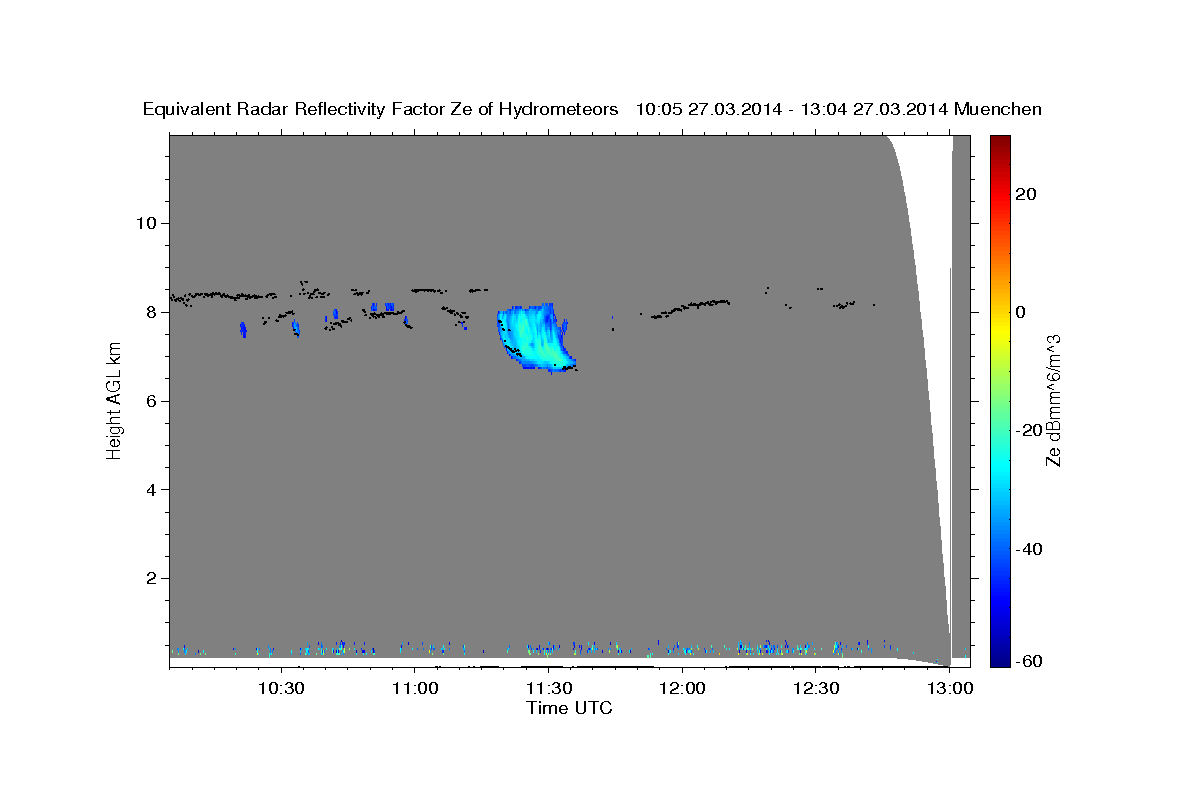Click the green region of the colorbar
The image size is (1200, 800).
(x=999, y=400)
